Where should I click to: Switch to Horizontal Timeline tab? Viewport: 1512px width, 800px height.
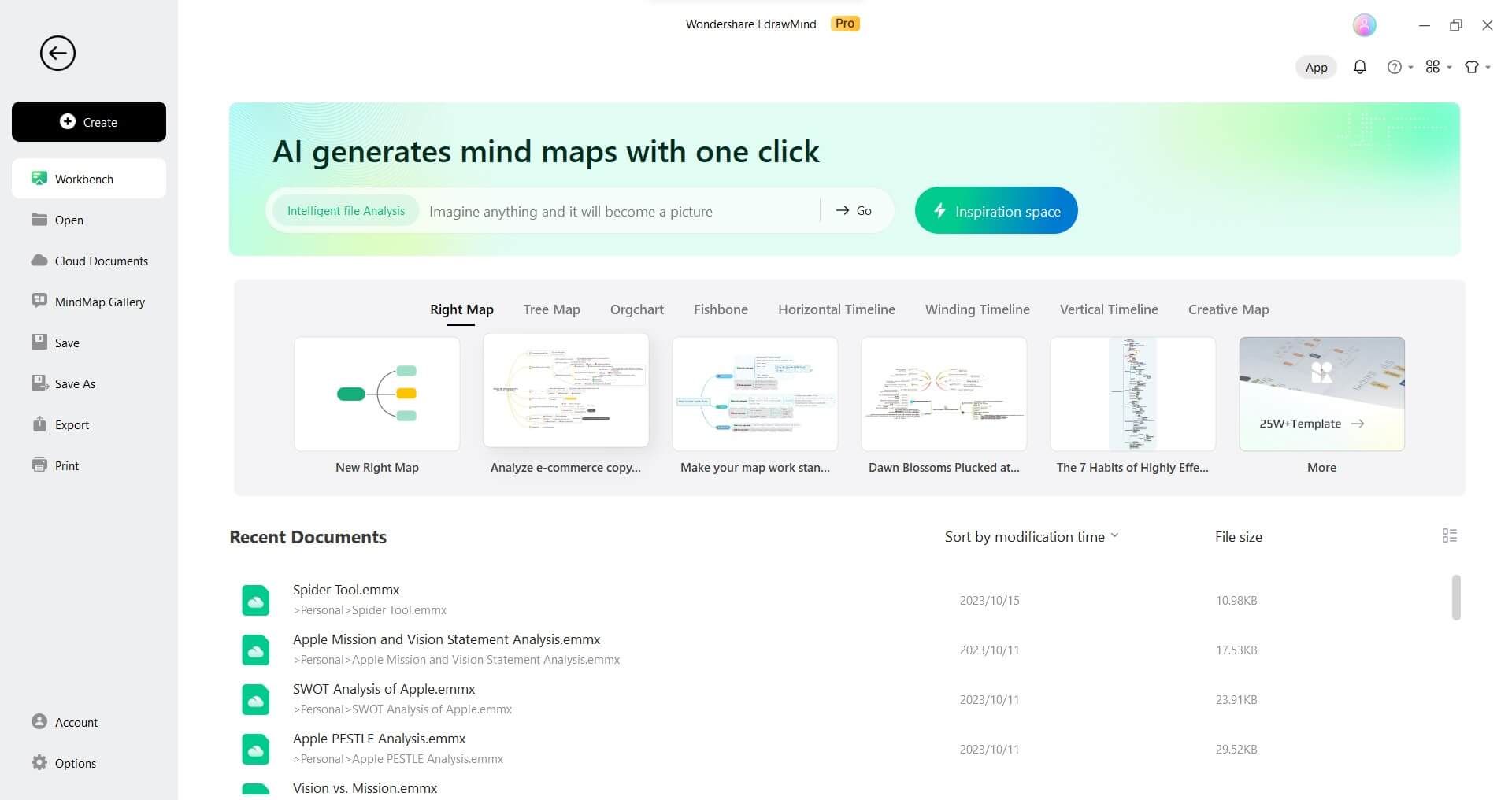click(836, 309)
